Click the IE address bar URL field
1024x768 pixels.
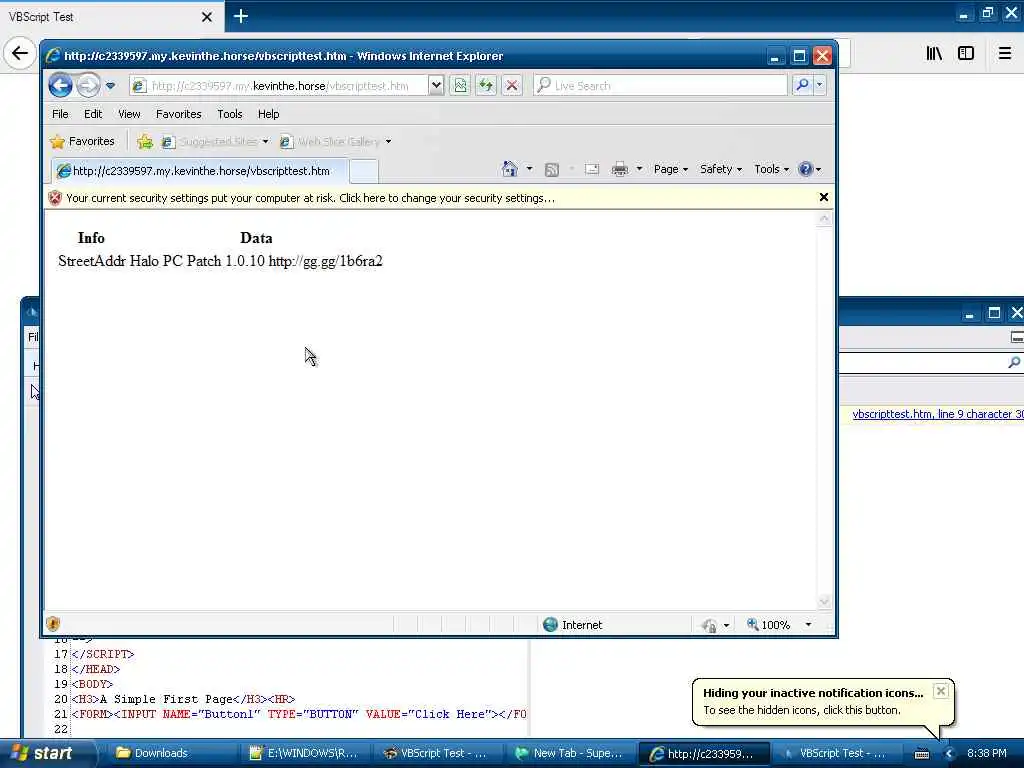tap(279, 86)
